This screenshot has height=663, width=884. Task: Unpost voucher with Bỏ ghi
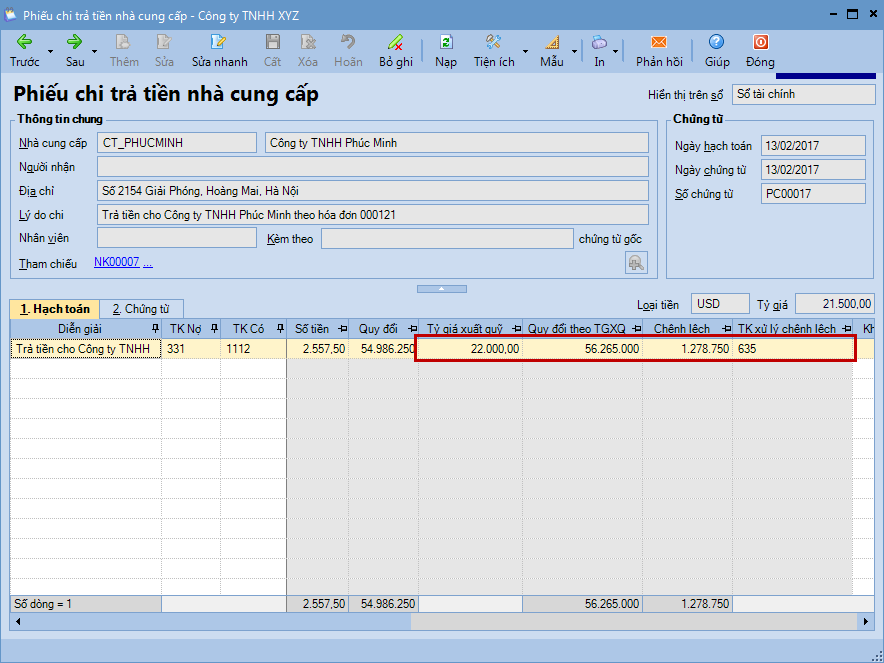396,51
